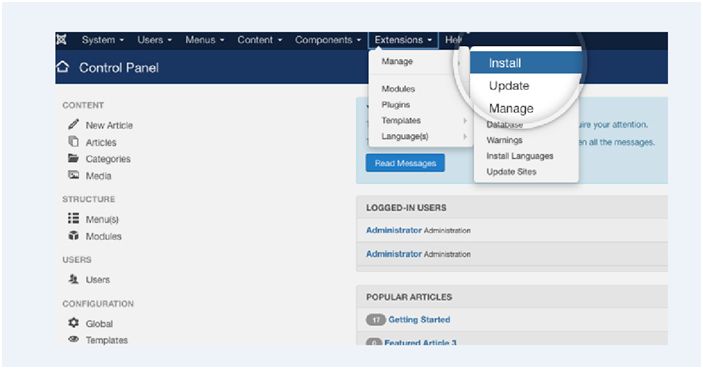Click the Articles pages icon
703x369 pixels.
[74, 142]
